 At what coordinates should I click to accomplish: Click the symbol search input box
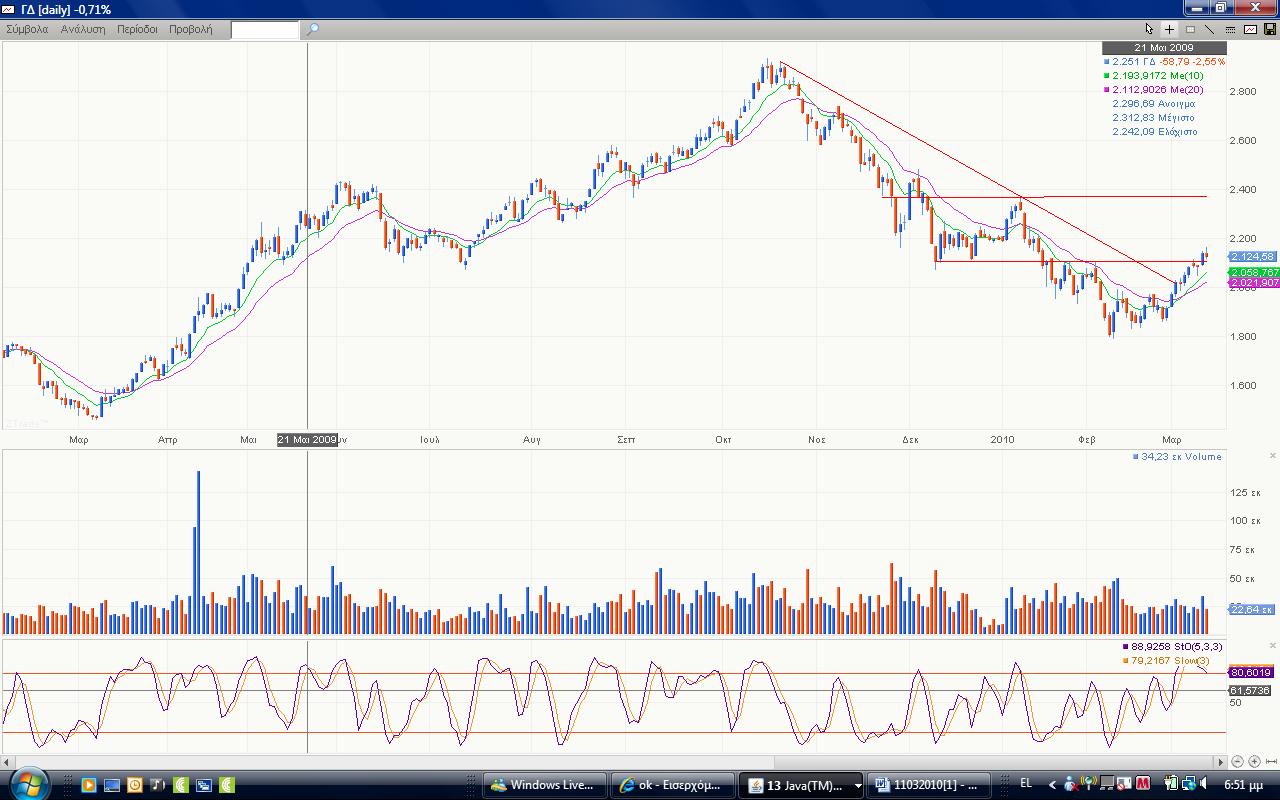coord(265,30)
